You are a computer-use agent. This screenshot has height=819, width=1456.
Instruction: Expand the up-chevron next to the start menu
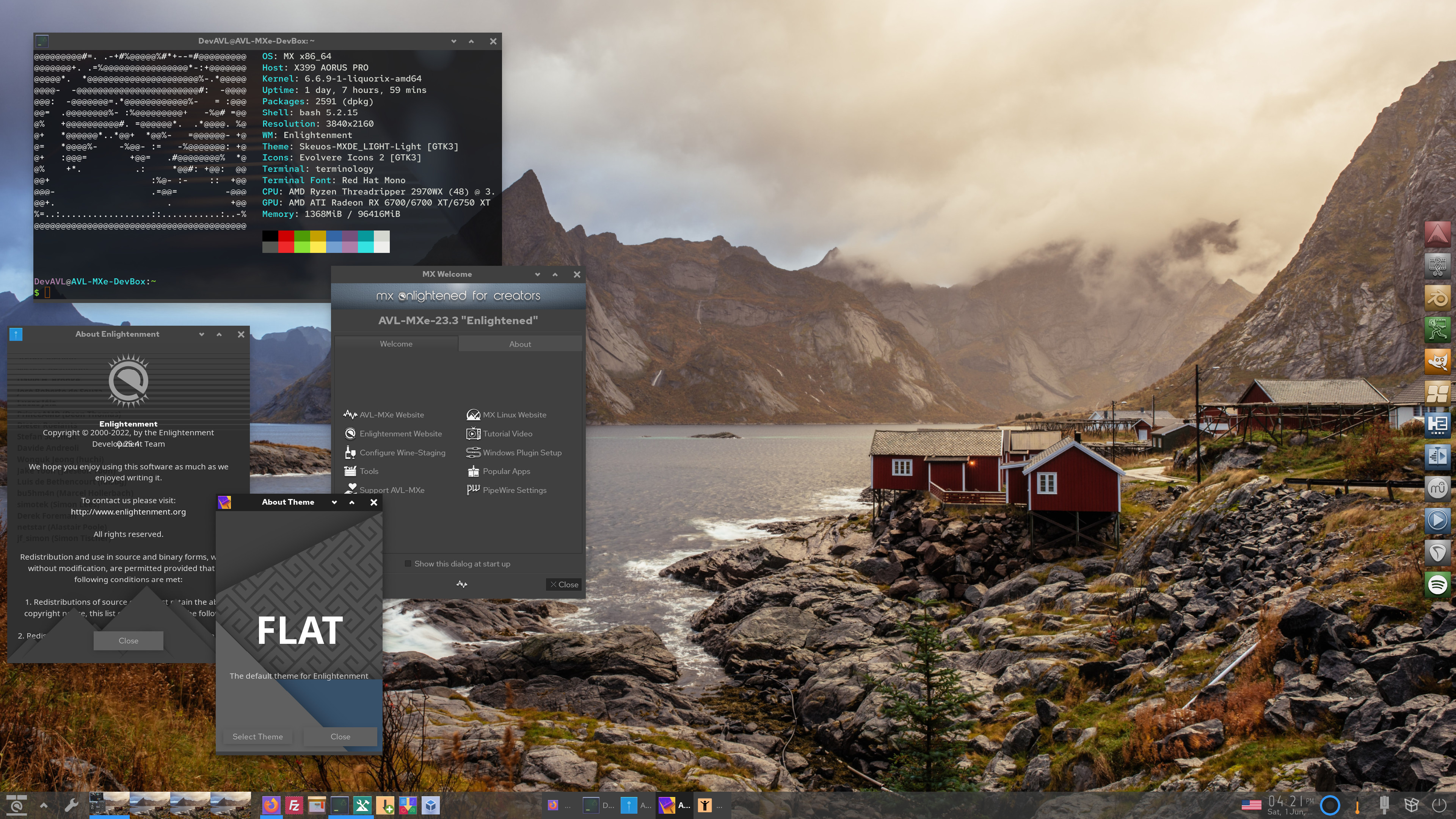(x=44, y=805)
